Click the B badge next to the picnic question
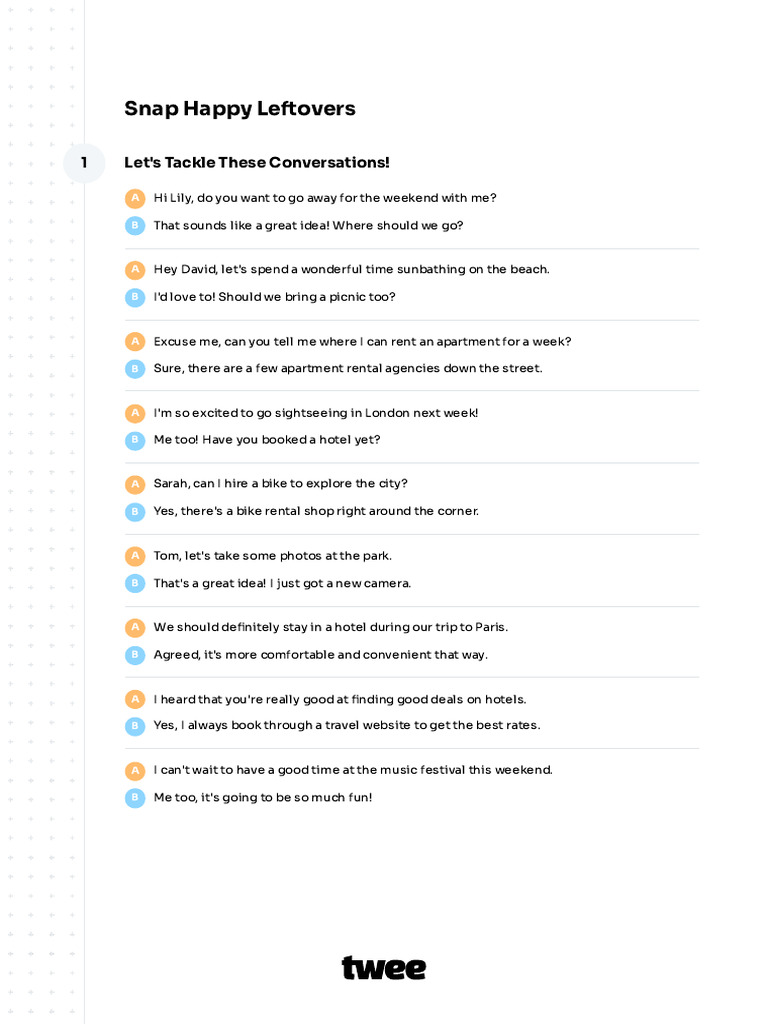 point(135,297)
